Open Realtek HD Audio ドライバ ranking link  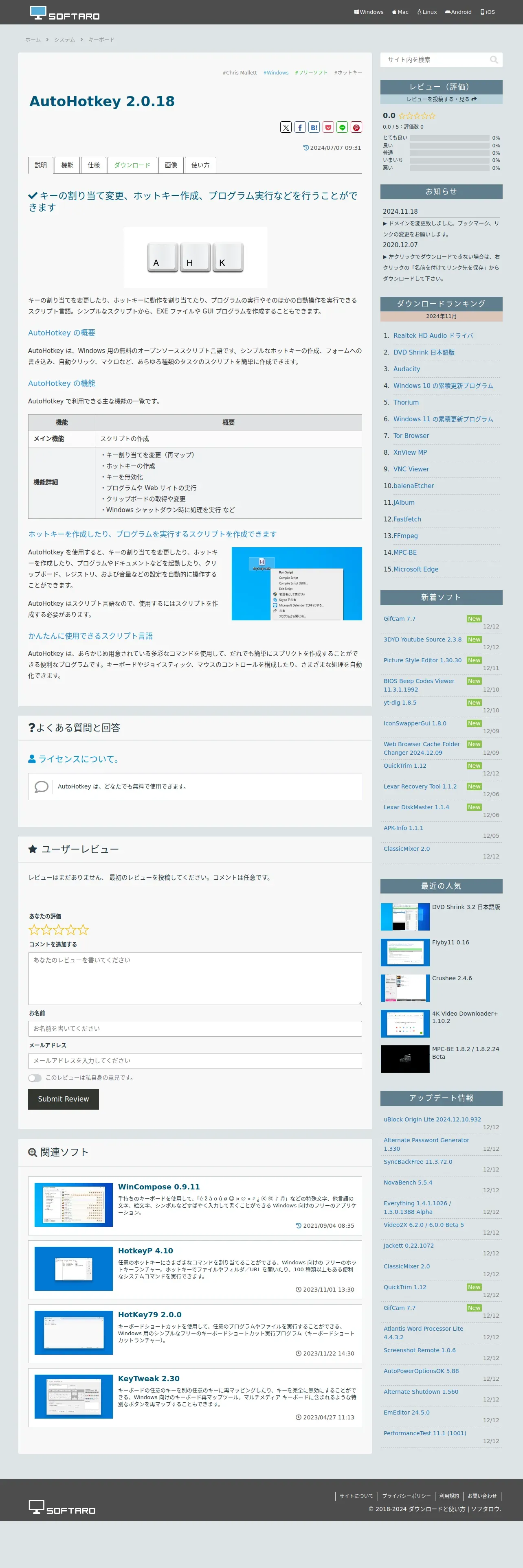pos(433,335)
